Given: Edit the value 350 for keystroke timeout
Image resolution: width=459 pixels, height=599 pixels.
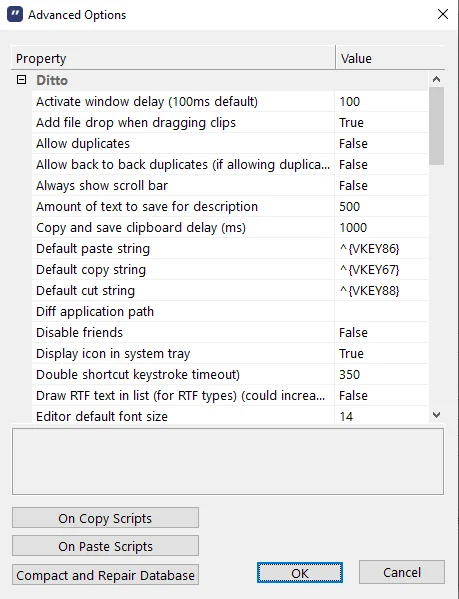Looking at the screenshot, I should pos(381,375).
